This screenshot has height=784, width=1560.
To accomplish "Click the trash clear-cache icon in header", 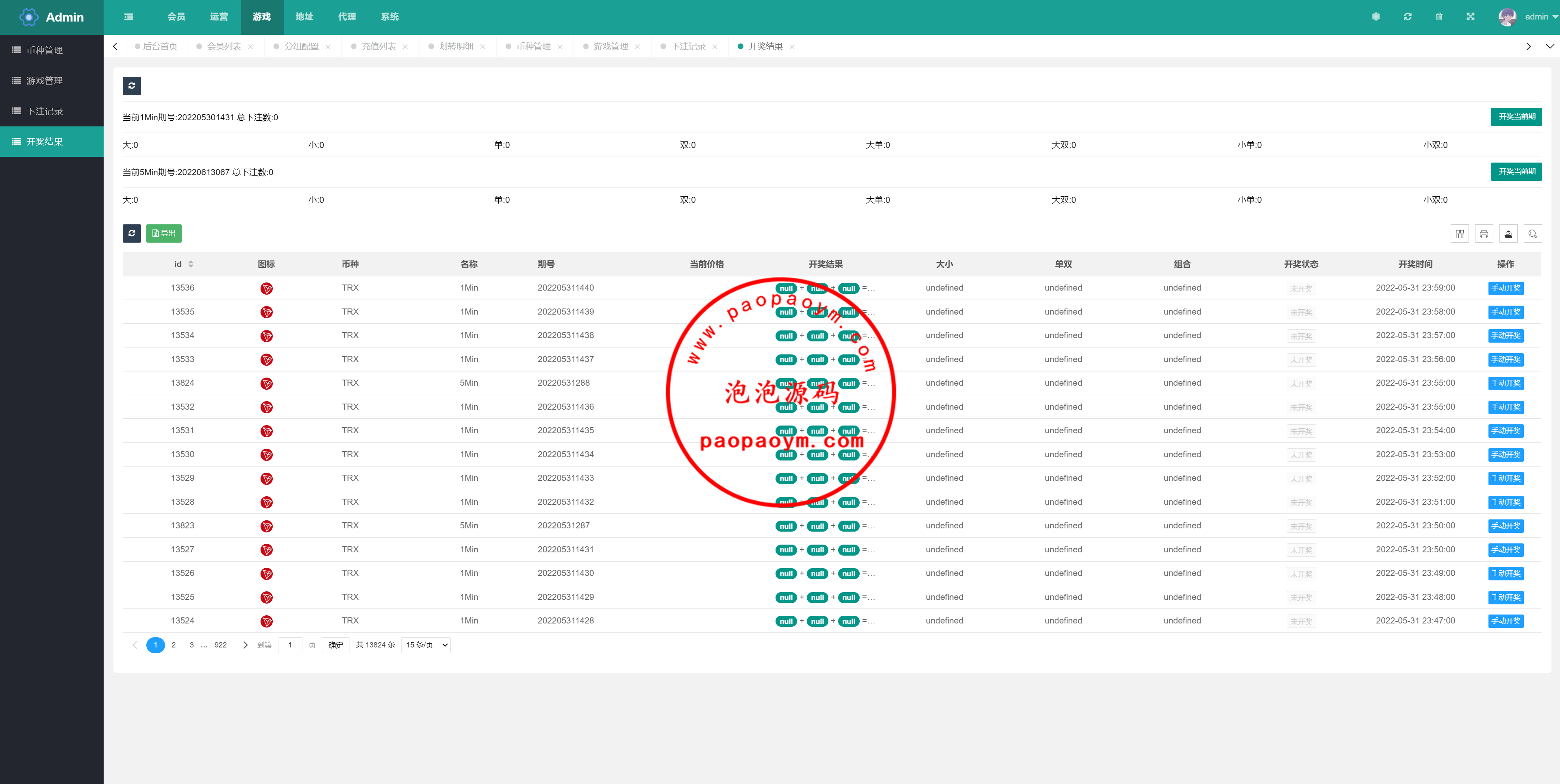I will [1439, 17].
